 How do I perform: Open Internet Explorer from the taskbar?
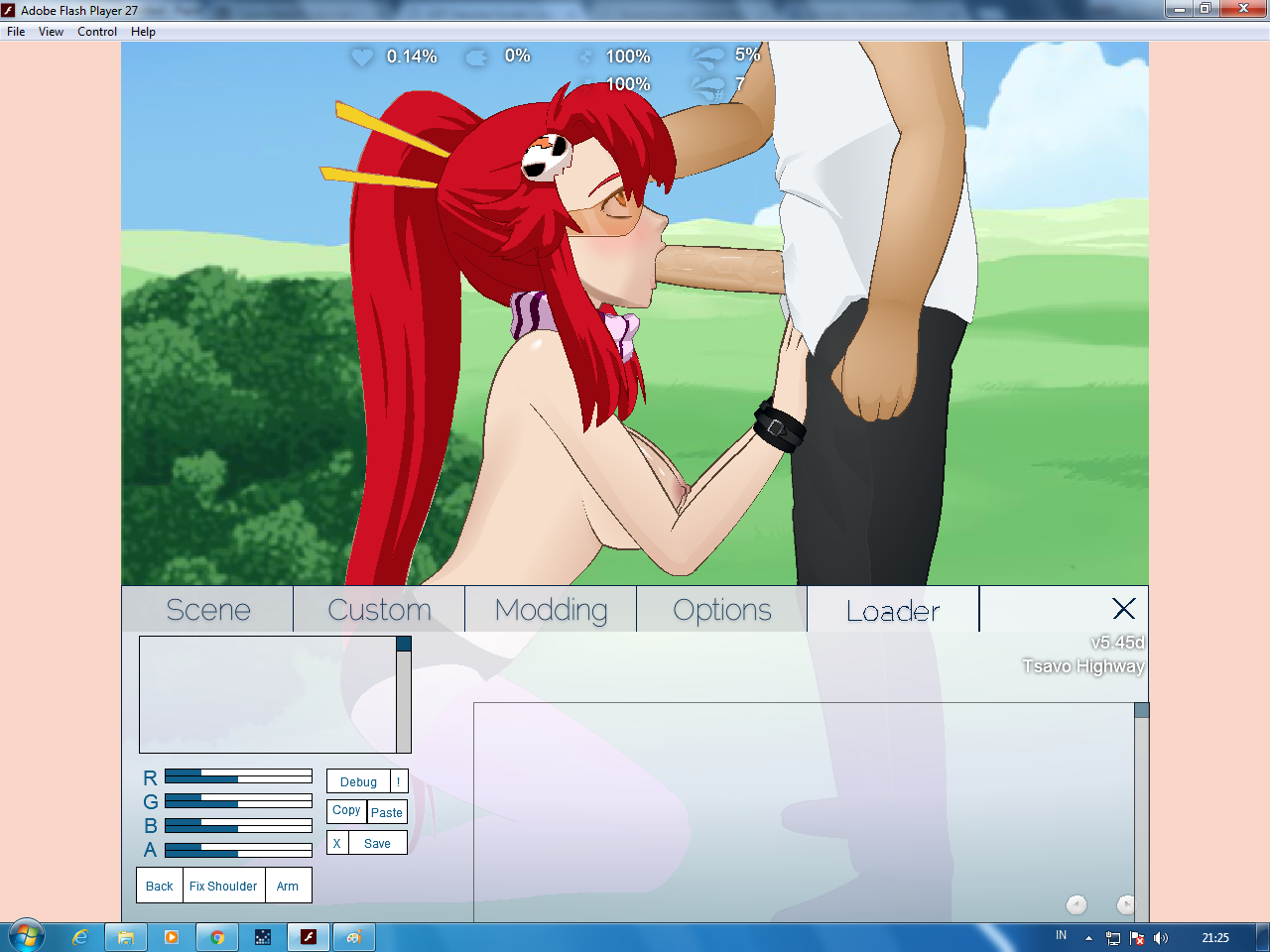(x=80, y=937)
